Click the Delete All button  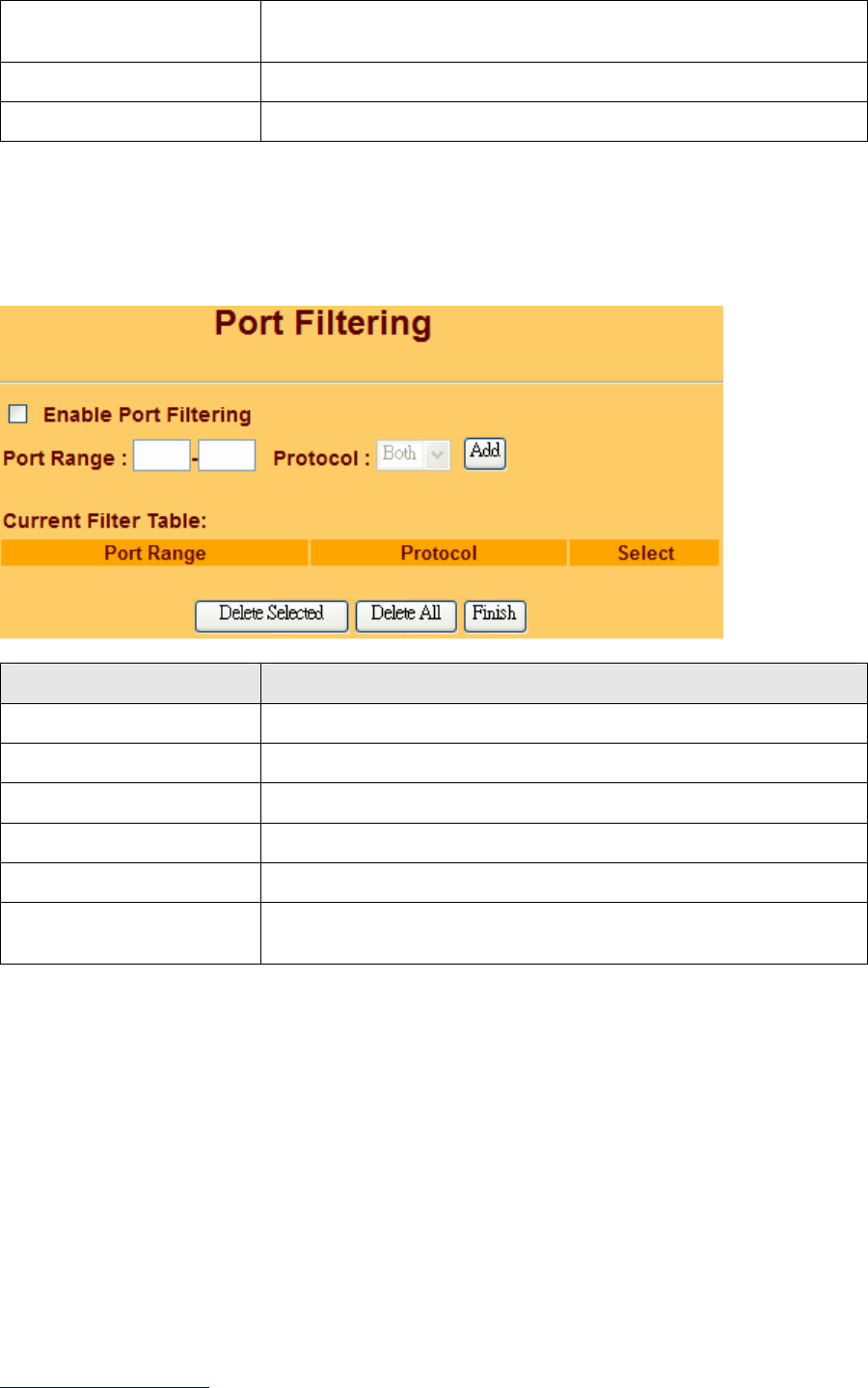406,615
